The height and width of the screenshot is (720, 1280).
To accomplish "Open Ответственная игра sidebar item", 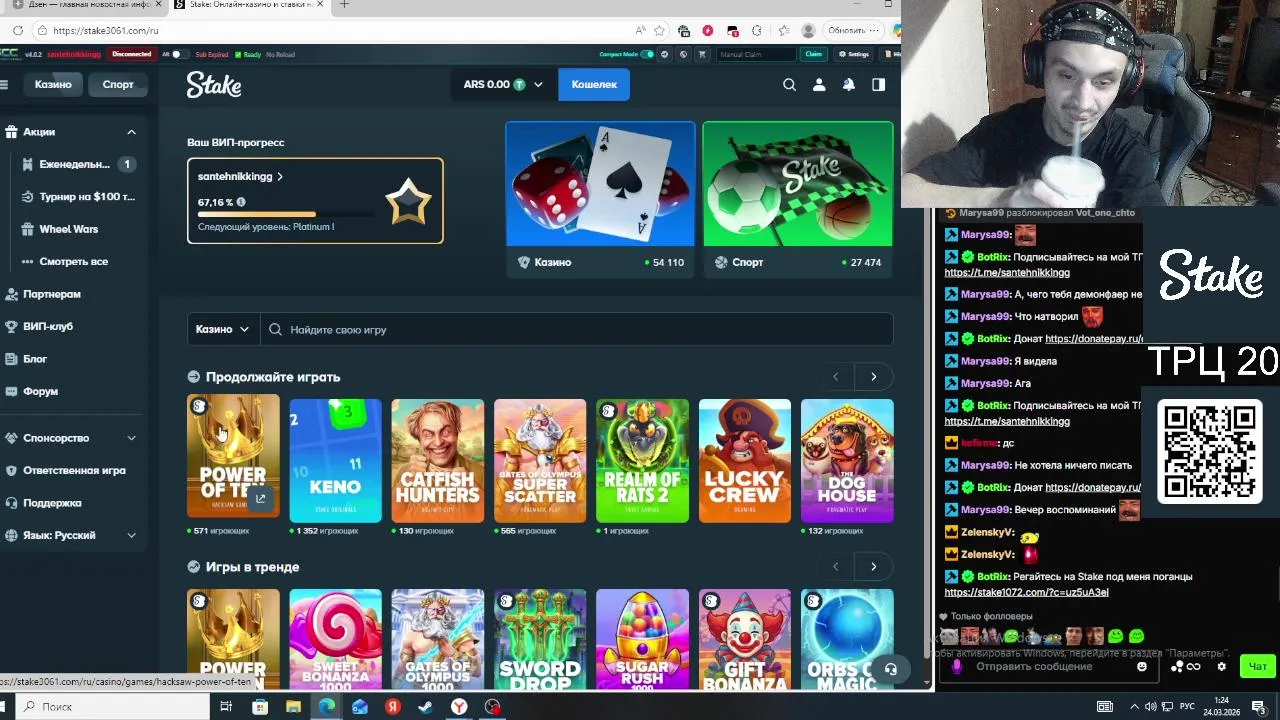I will [x=72, y=470].
